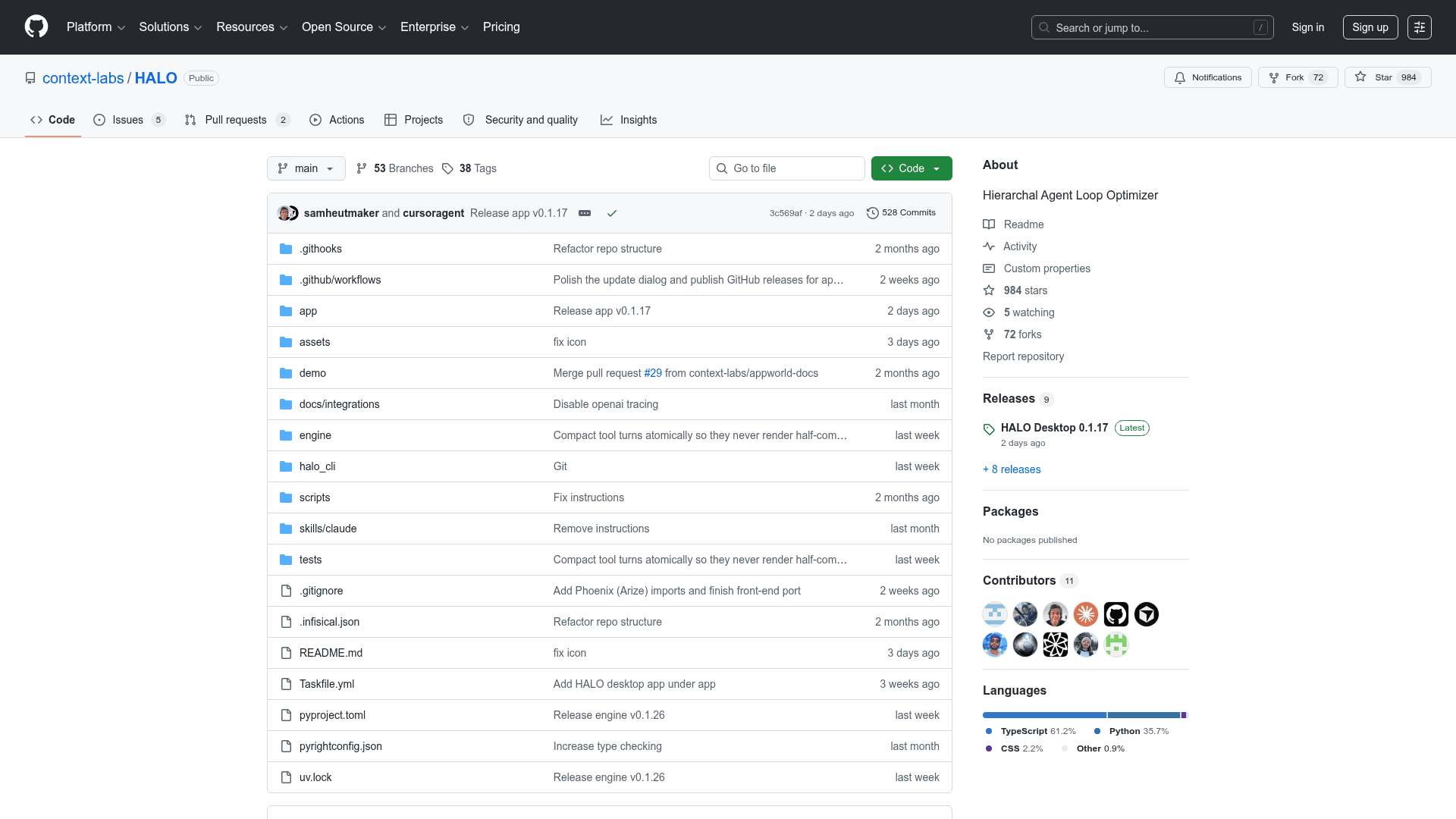Open HALO Desktop 0.1.17 release
Image resolution: width=1456 pixels, height=819 pixels.
1054,428
